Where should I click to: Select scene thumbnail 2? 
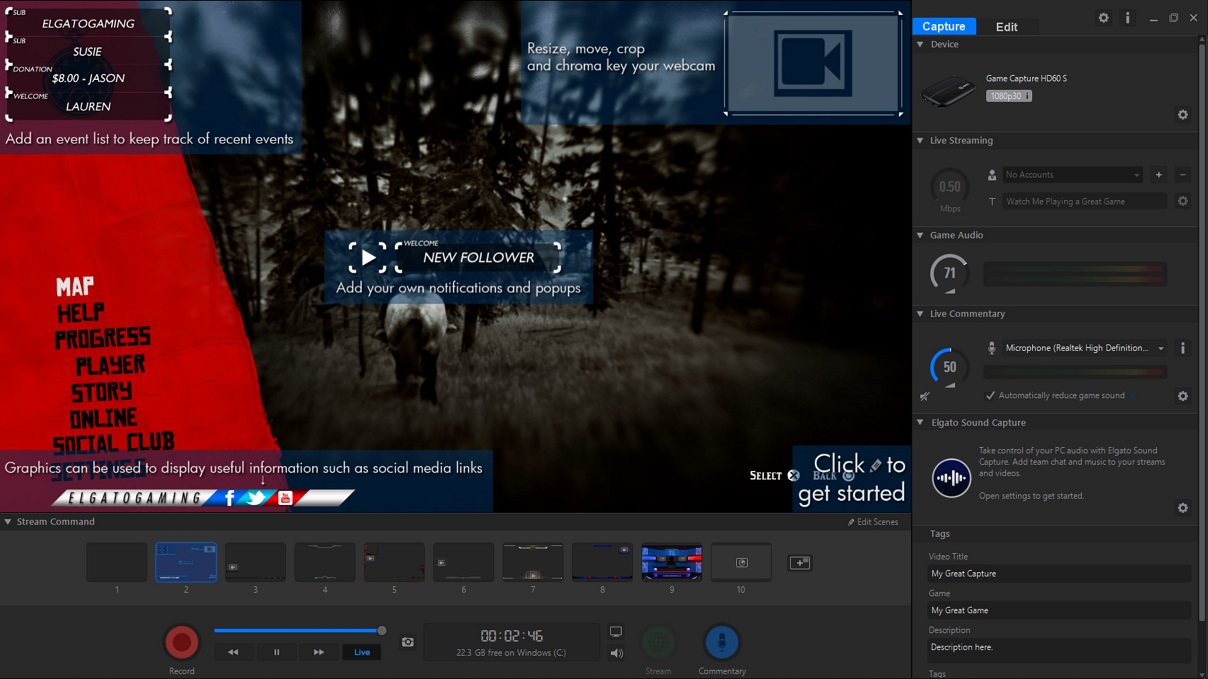pos(186,562)
